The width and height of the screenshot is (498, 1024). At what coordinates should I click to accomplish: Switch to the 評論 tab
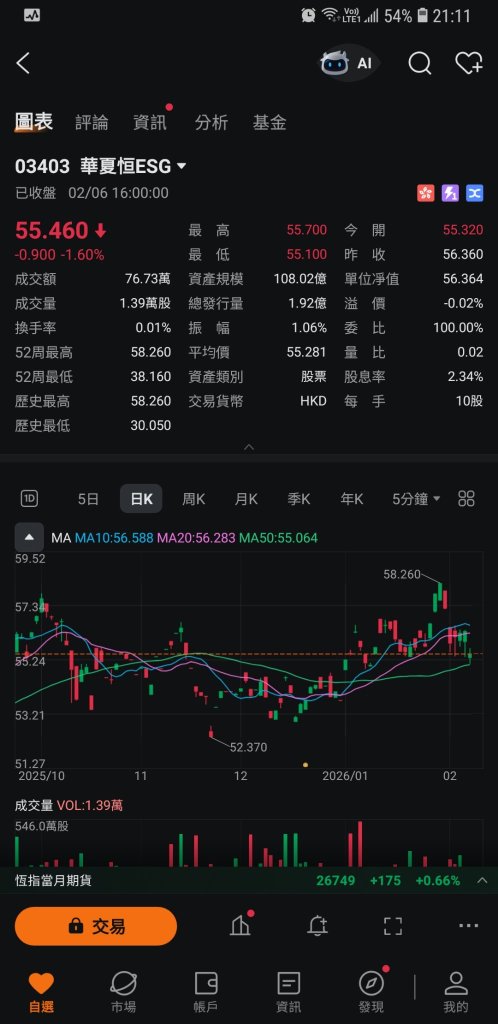point(92,122)
